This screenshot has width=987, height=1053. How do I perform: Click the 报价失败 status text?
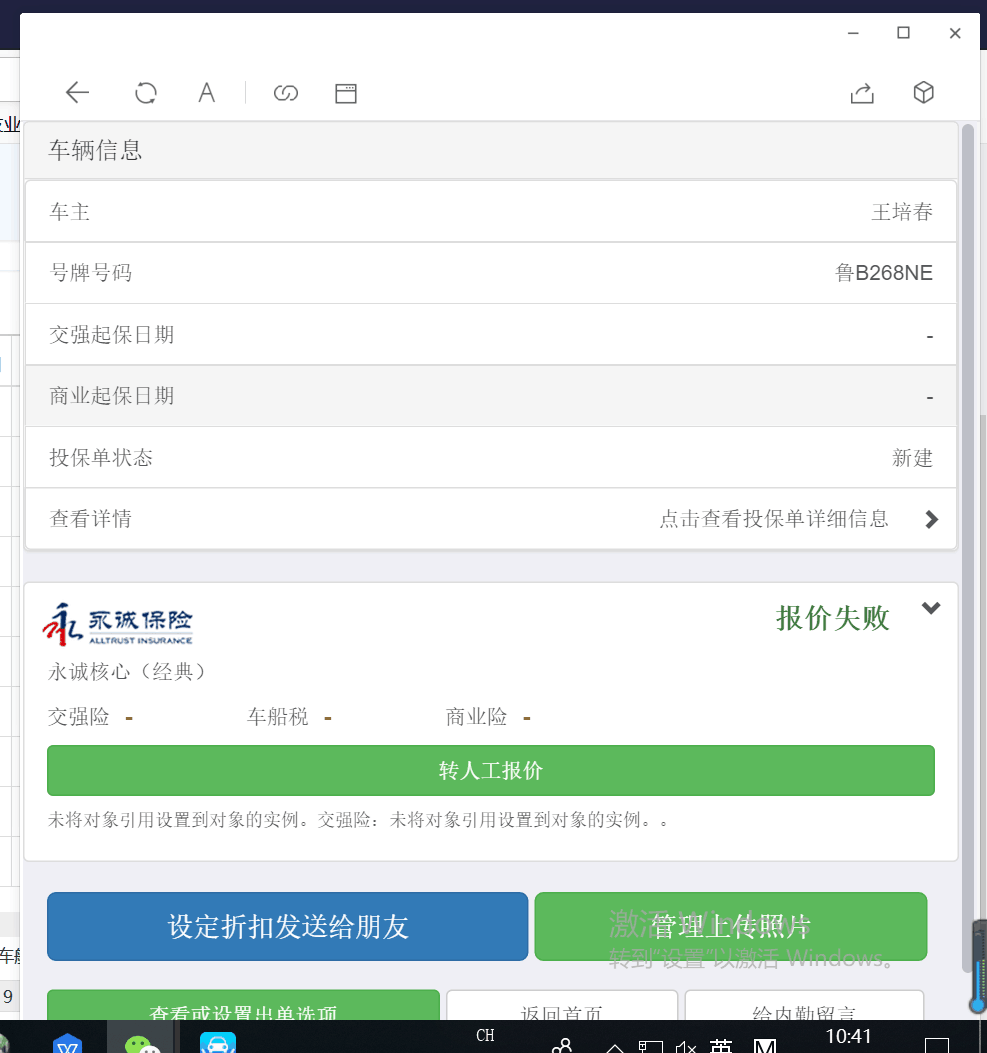click(833, 618)
